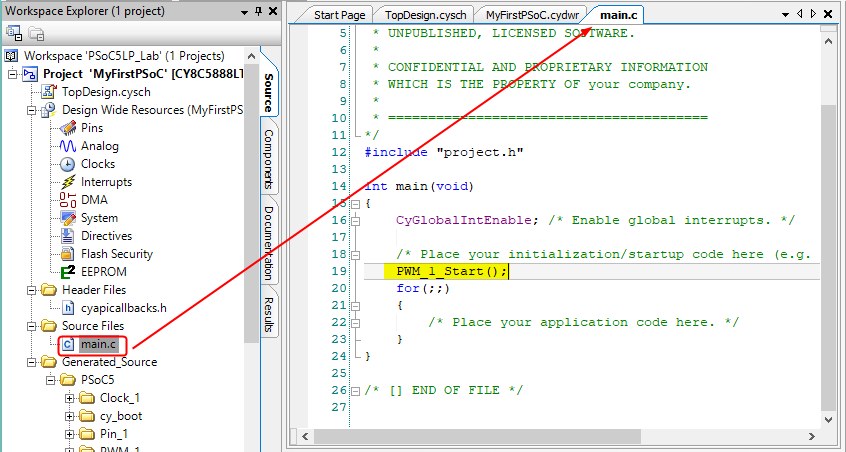Collapse the main function code fold
Viewport: 846px width, 452px height.
[x=356, y=203]
